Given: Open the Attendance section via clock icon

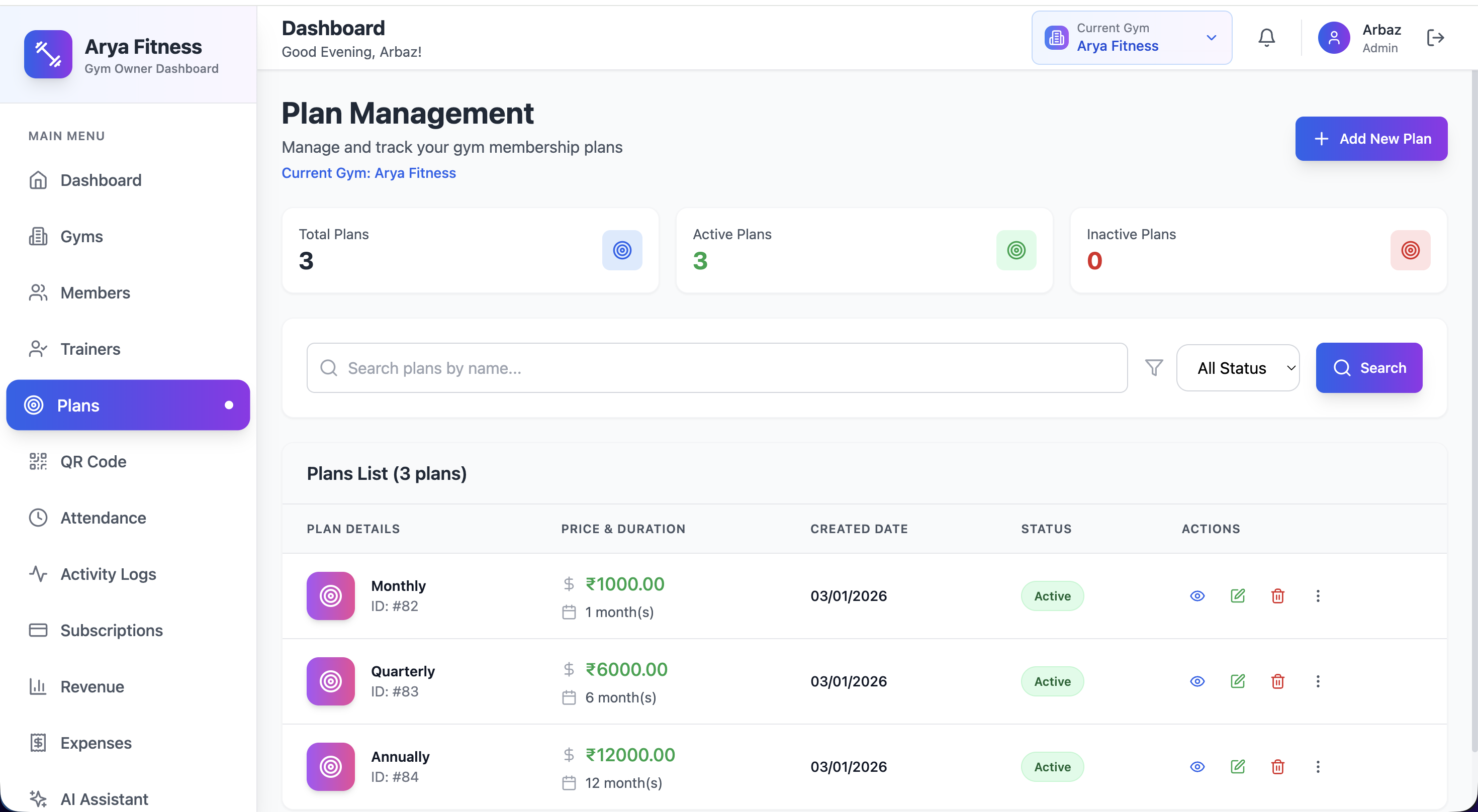Looking at the screenshot, I should tap(38, 517).
